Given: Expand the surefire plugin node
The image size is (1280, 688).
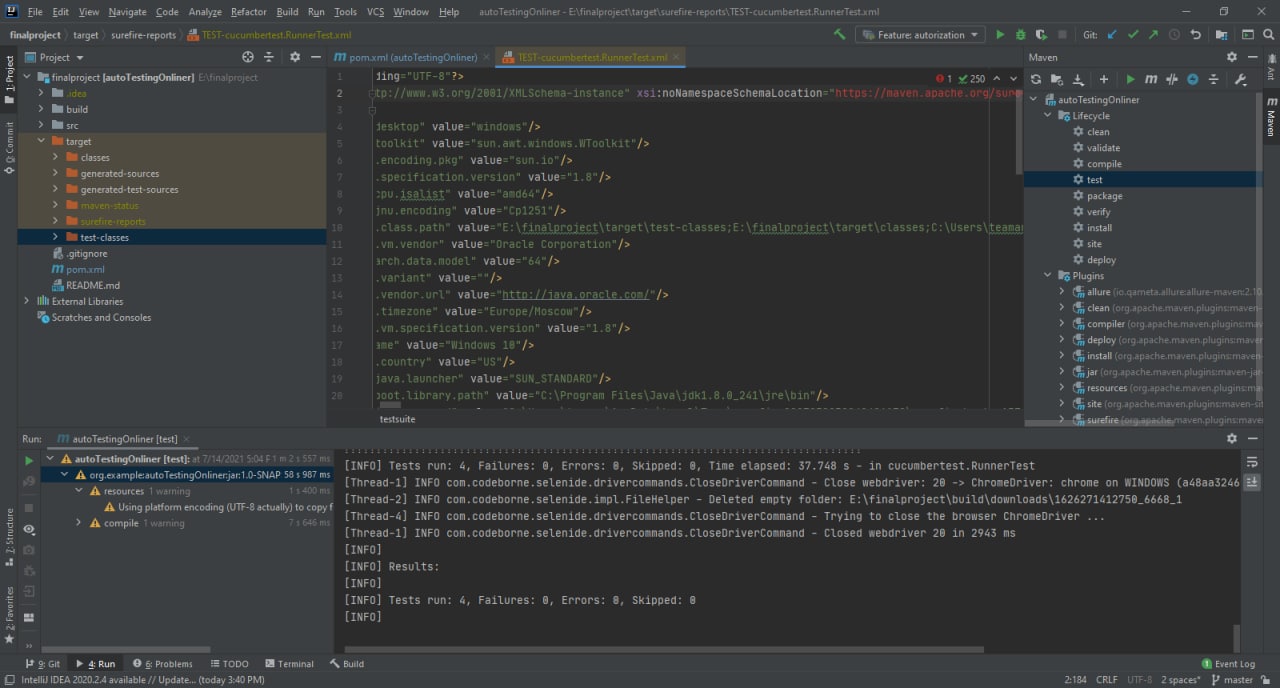Looking at the screenshot, I should click(x=1062, y=420).
